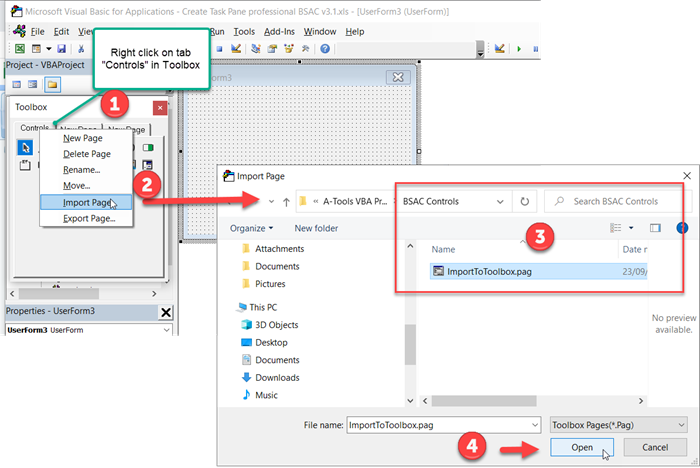Select 3D Objects in navigation pane
Screen dimensions: 700x468
[270, 325]
